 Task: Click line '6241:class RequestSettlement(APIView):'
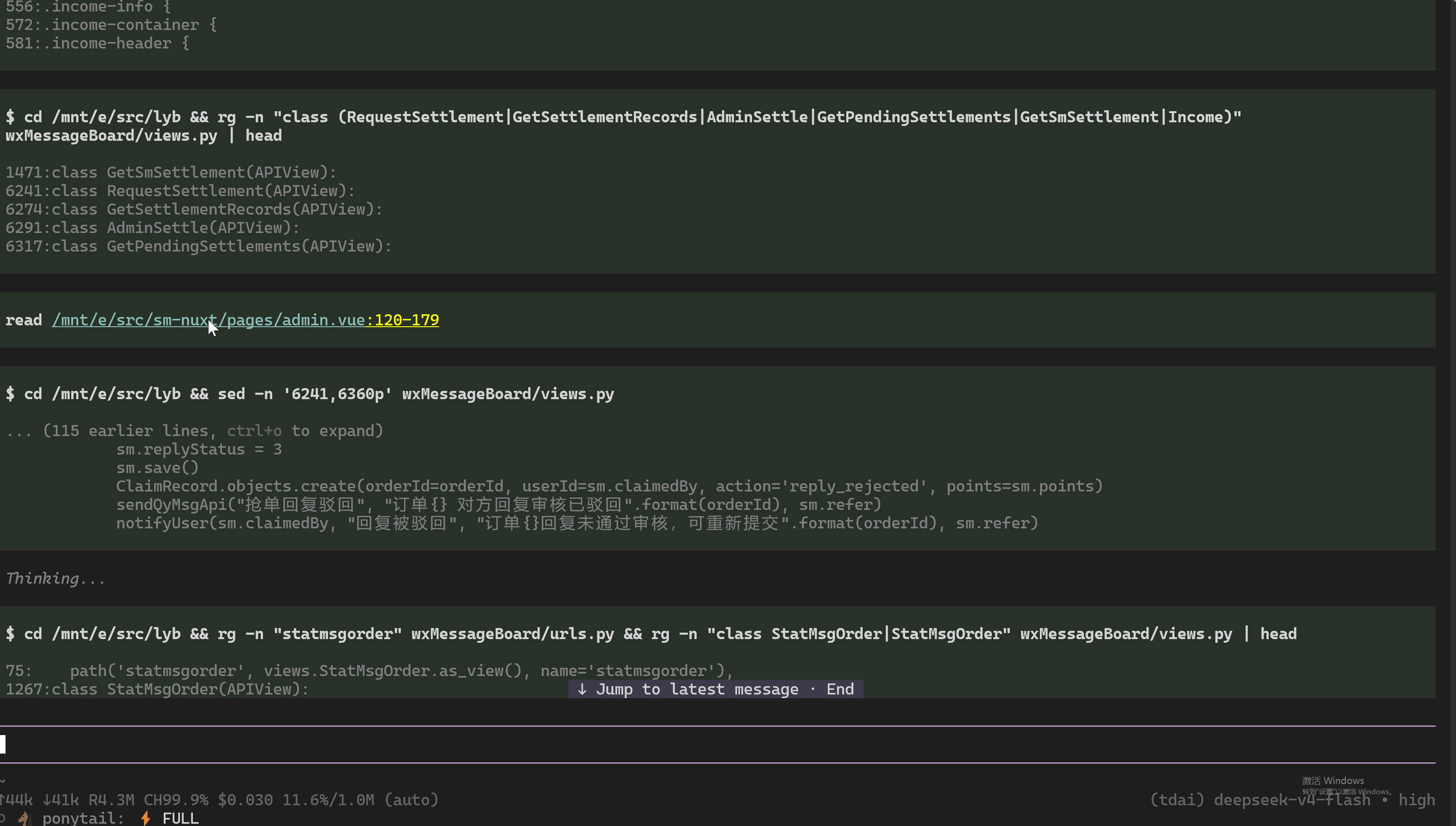(180, 191)
